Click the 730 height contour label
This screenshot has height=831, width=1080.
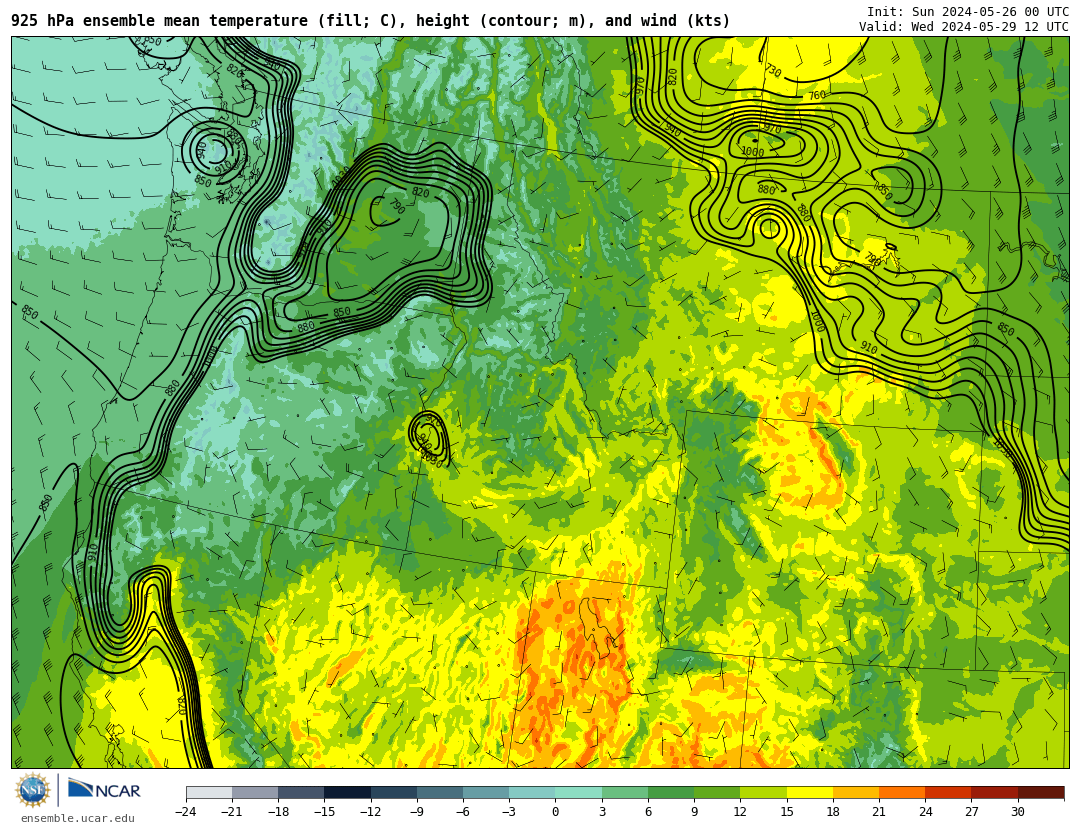point(773,70)
